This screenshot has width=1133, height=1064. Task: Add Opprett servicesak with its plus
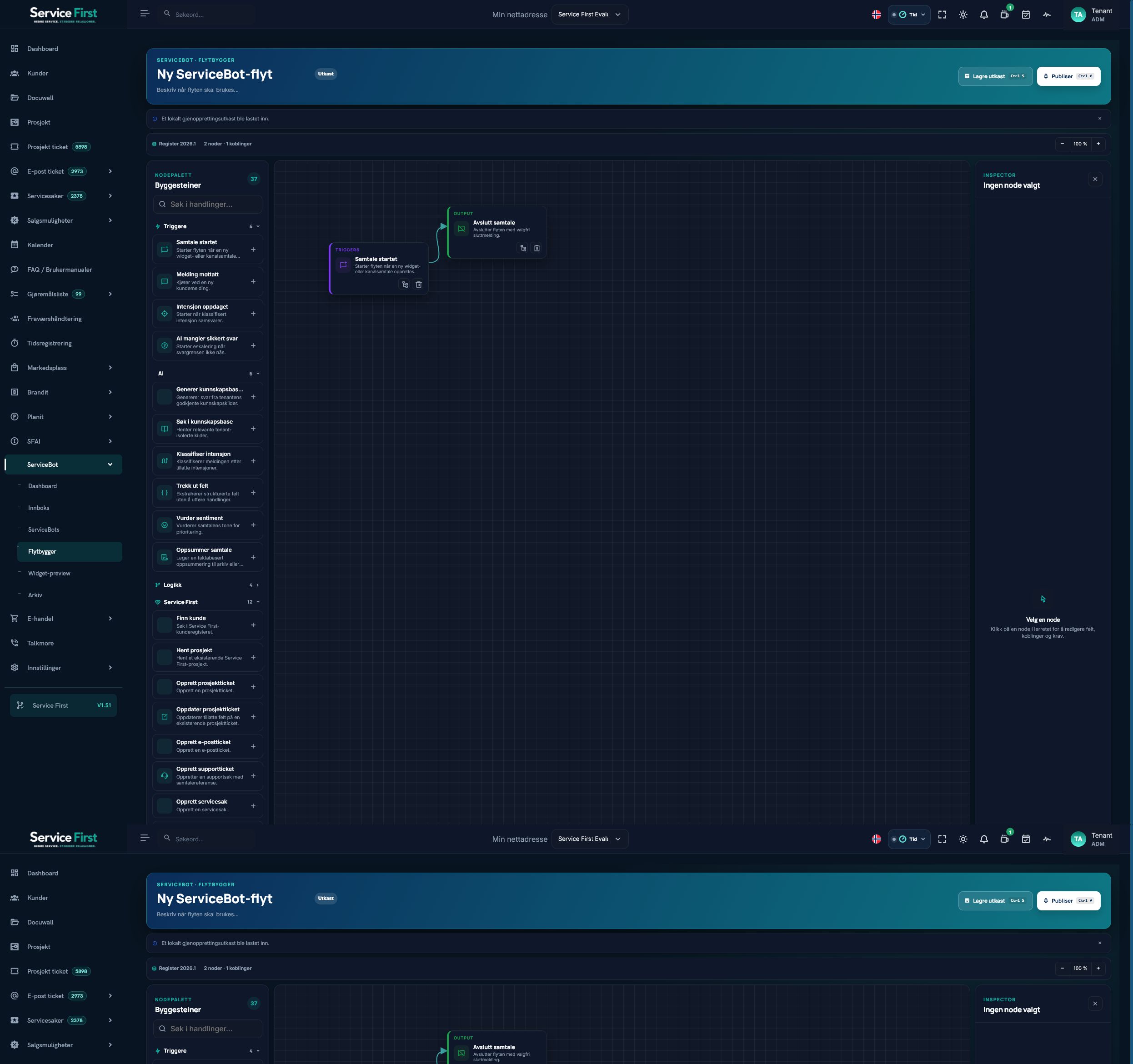(x=253, y=806)
